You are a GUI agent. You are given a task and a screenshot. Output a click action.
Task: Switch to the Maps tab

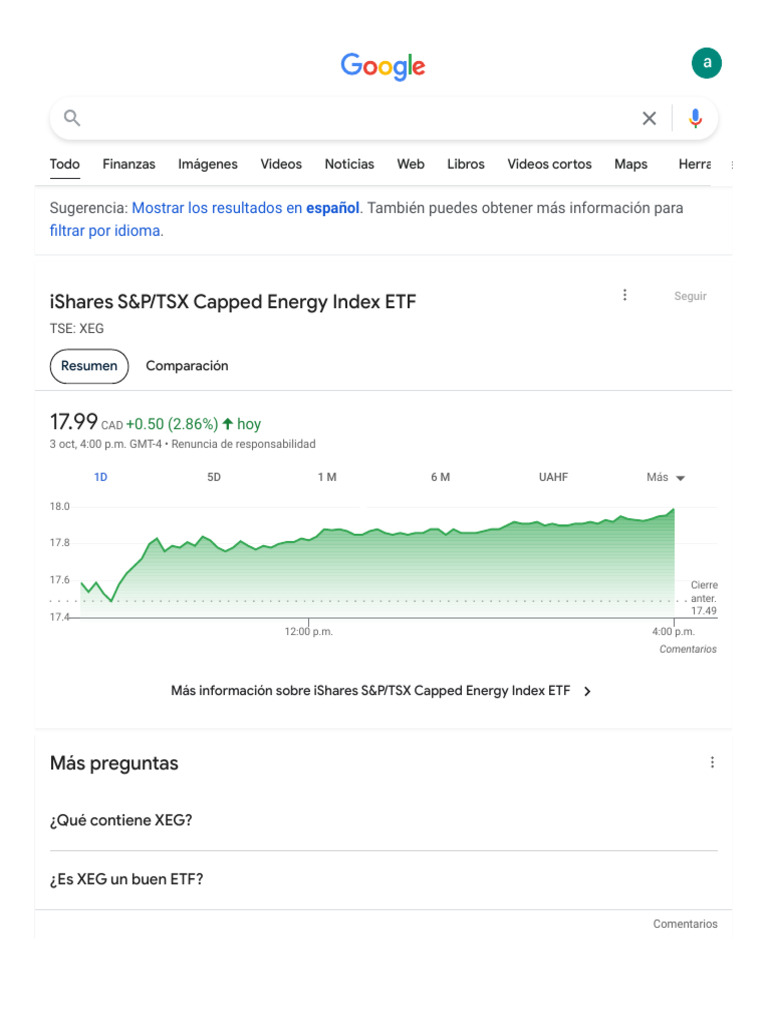coord(631,164)
